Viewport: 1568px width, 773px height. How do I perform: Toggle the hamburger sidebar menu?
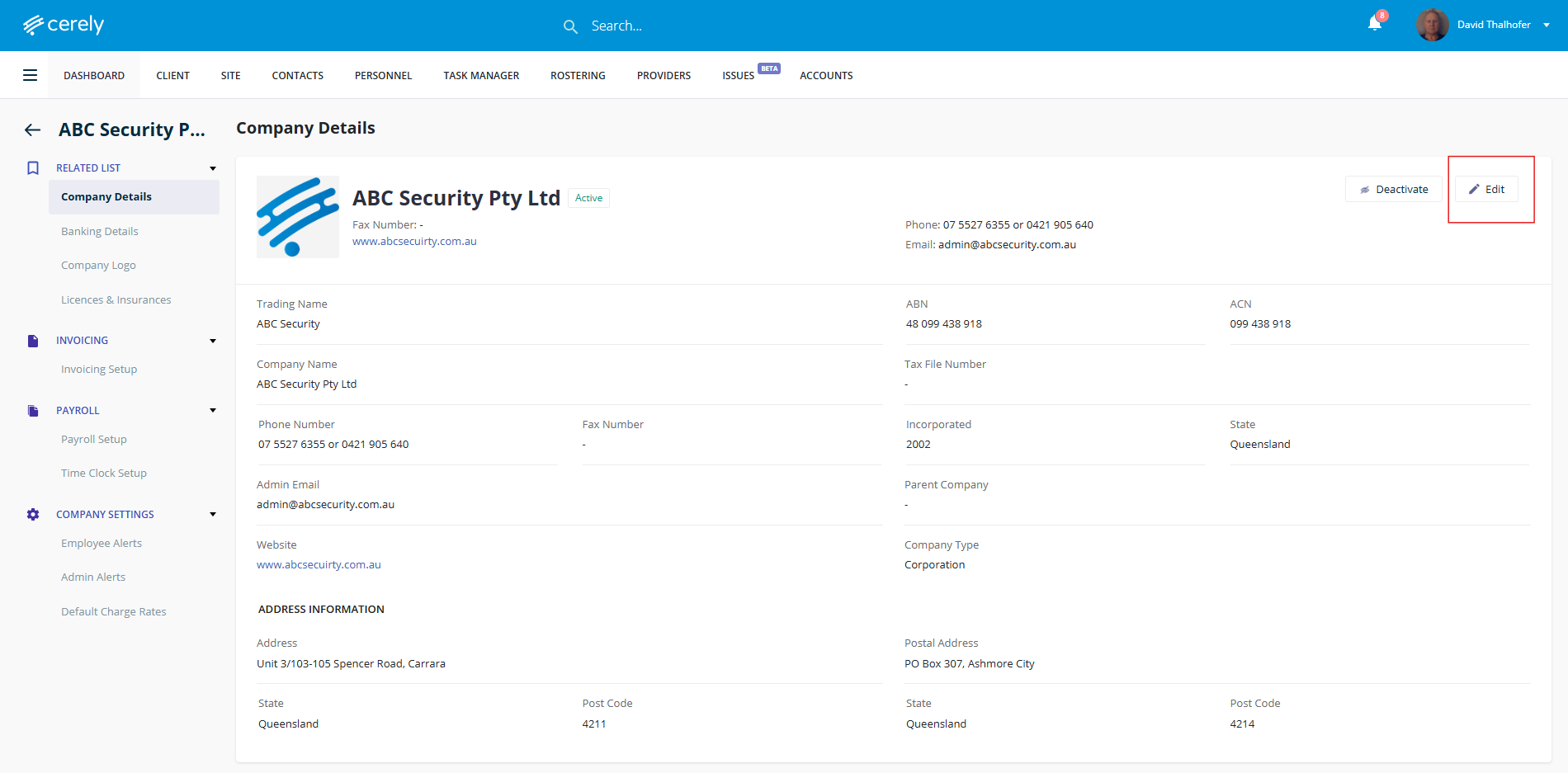31,75
